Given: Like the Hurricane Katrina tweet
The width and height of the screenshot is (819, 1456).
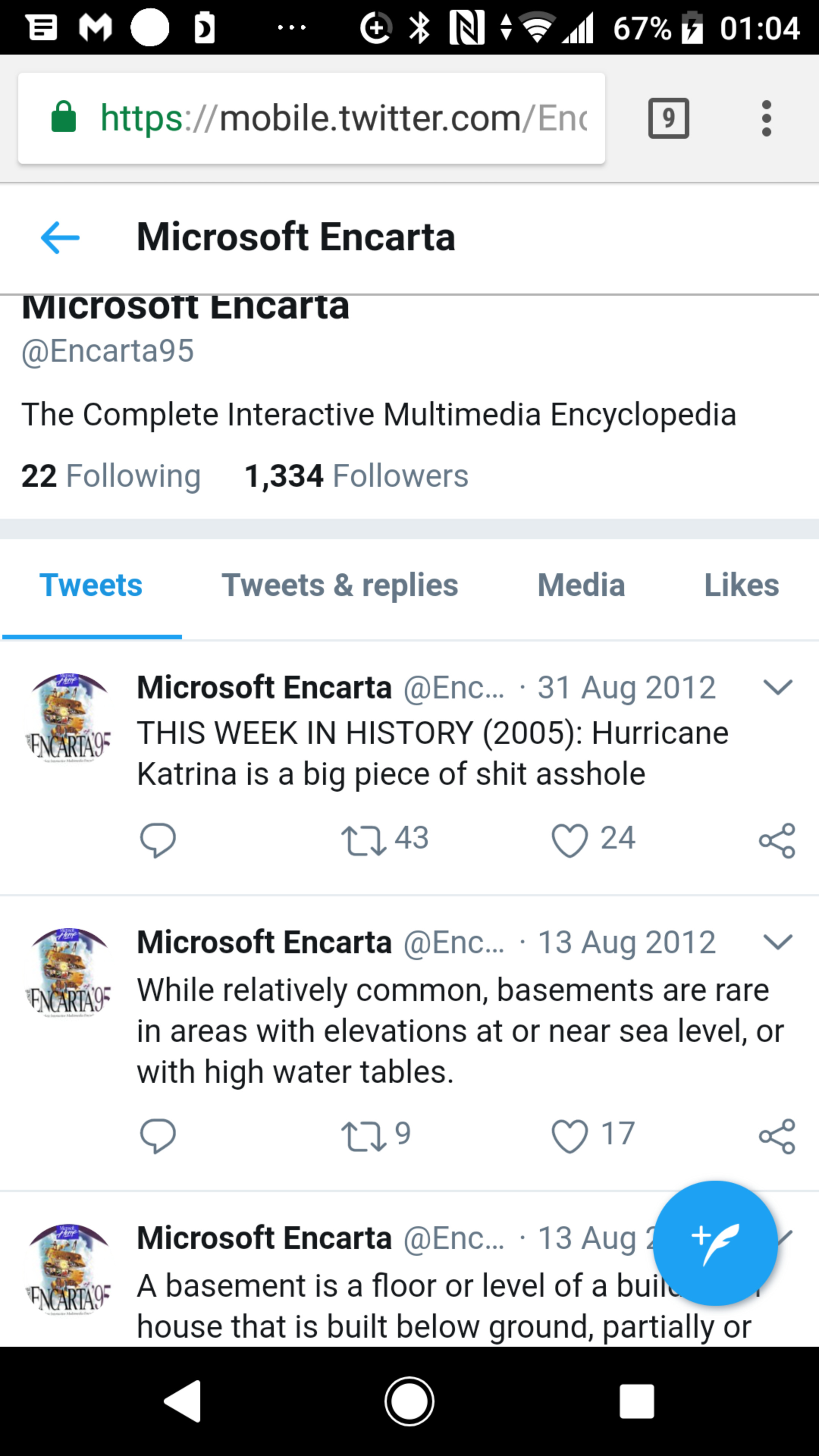Looking at the screenshot, I should click(569, 841).
